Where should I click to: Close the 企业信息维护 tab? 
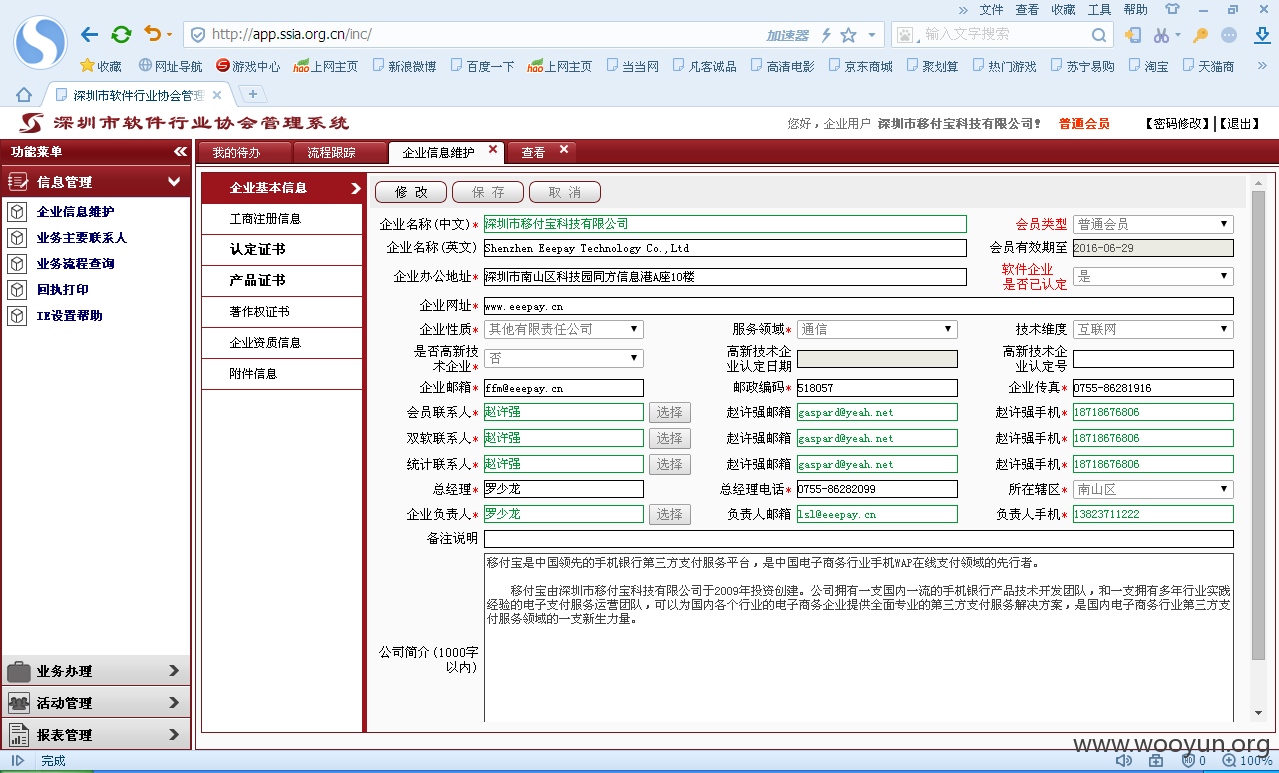(492, 150)
